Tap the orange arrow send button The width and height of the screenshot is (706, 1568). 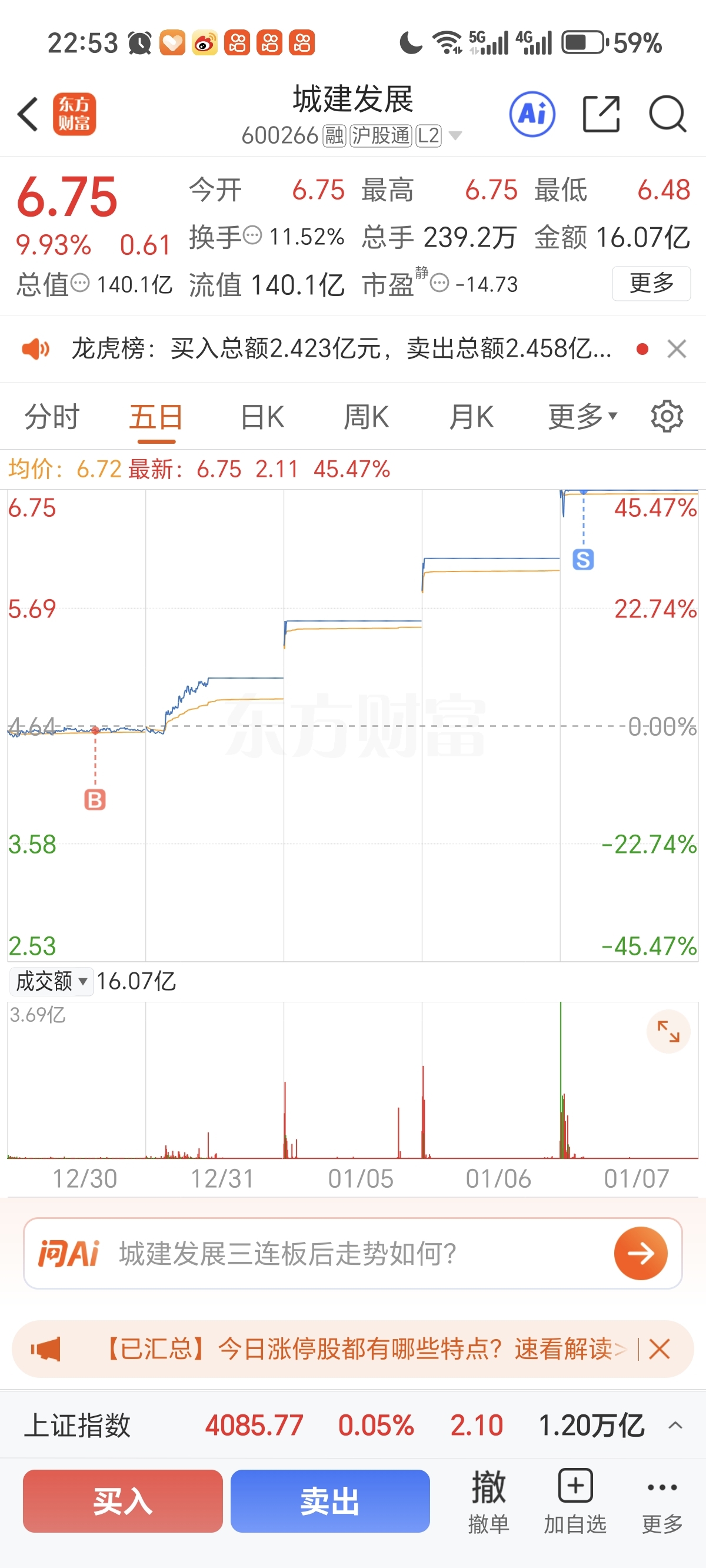(641, 1253)
